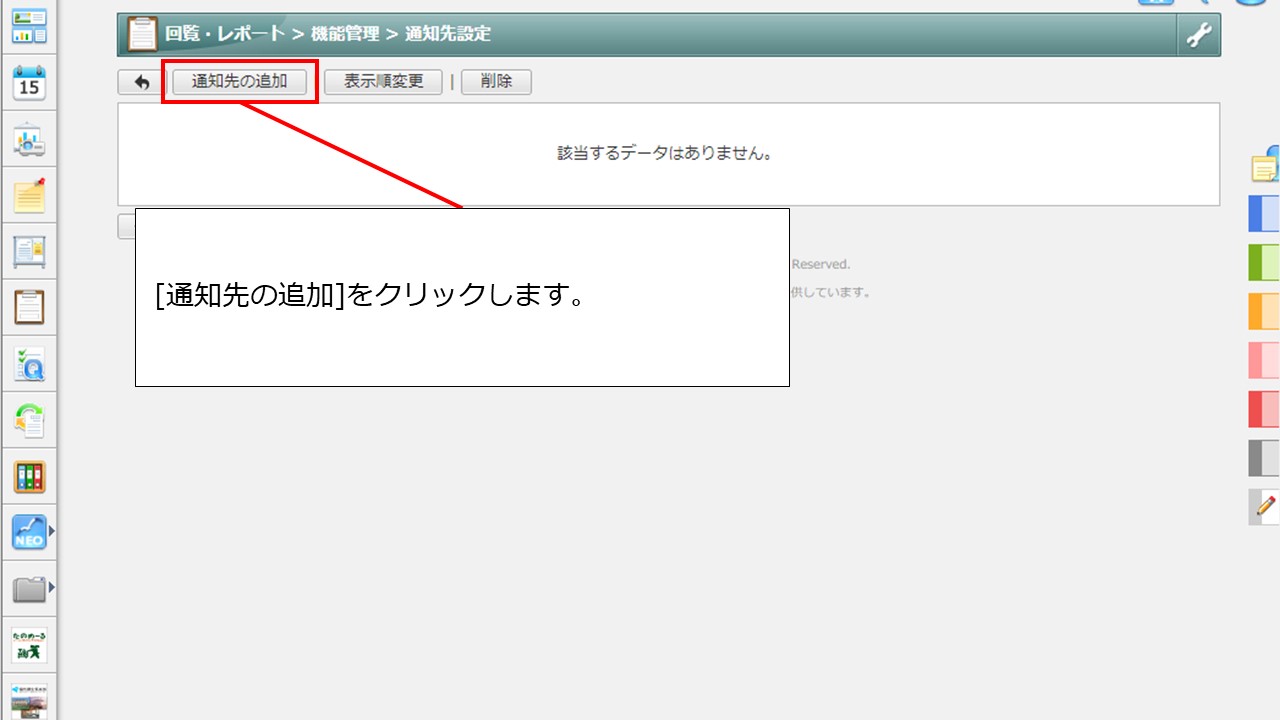
Task: Open the three-binder cabinet icon
Action: pos(29,477)
